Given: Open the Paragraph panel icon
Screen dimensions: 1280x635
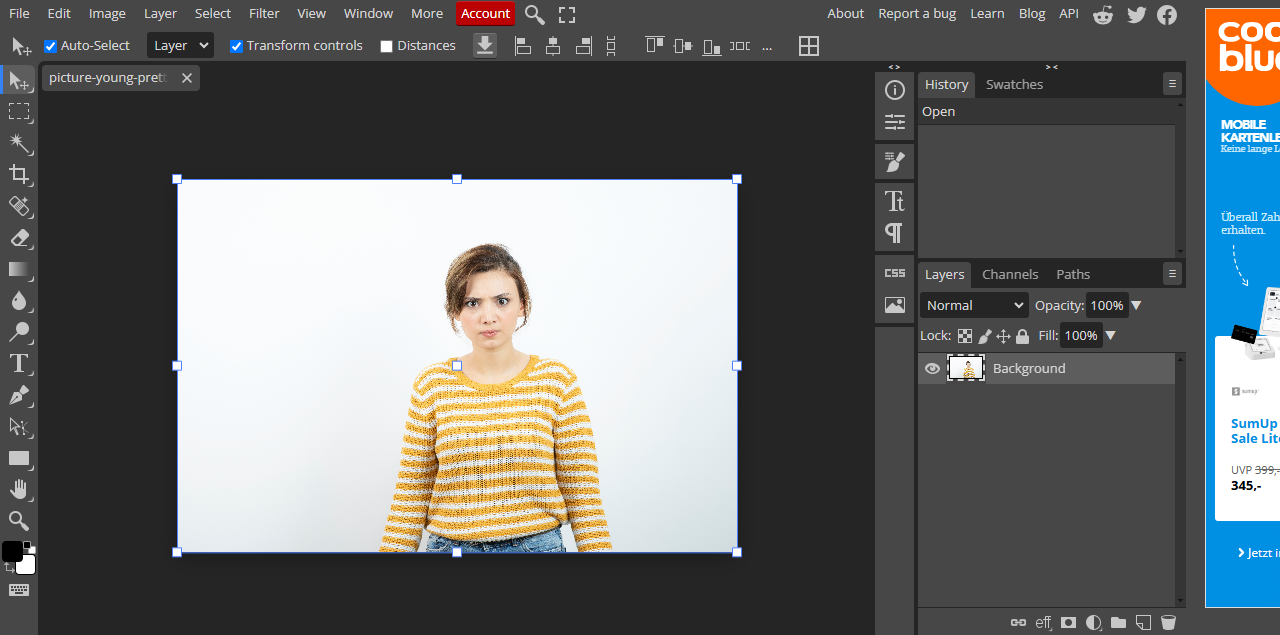Looking at the screenshot, I should (895, 233).
